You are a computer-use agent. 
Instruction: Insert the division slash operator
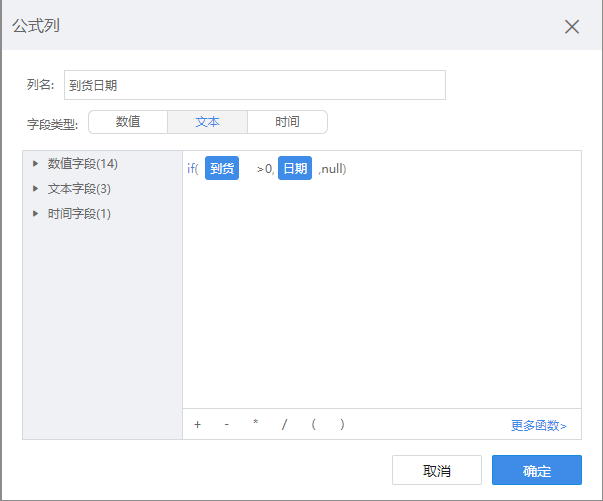(284, 424)
